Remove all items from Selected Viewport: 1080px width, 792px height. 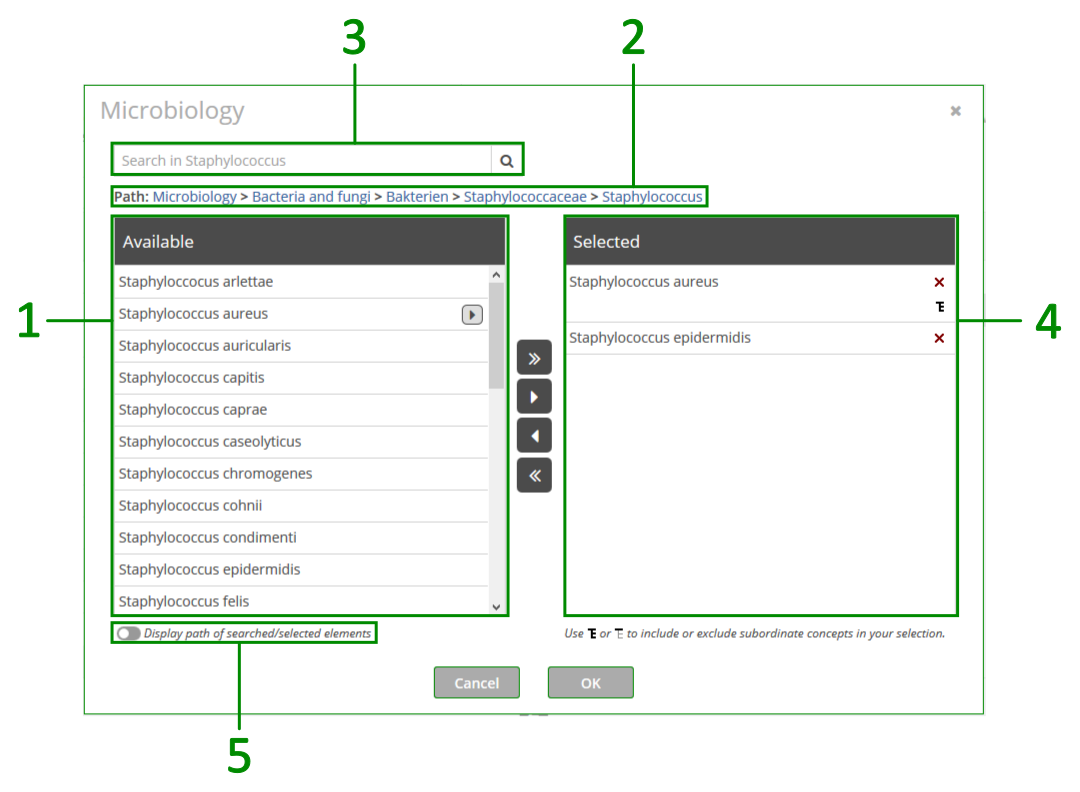tap(534, 475)
